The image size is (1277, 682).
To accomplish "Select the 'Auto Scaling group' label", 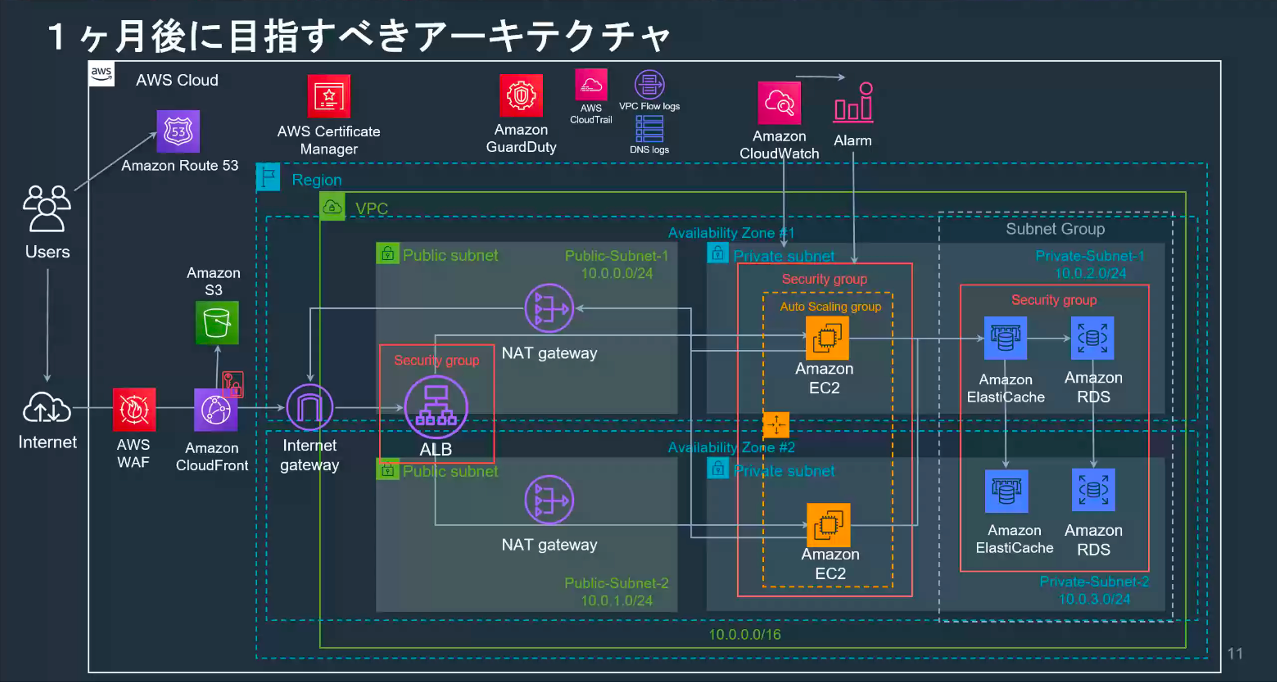I will 831,306.
